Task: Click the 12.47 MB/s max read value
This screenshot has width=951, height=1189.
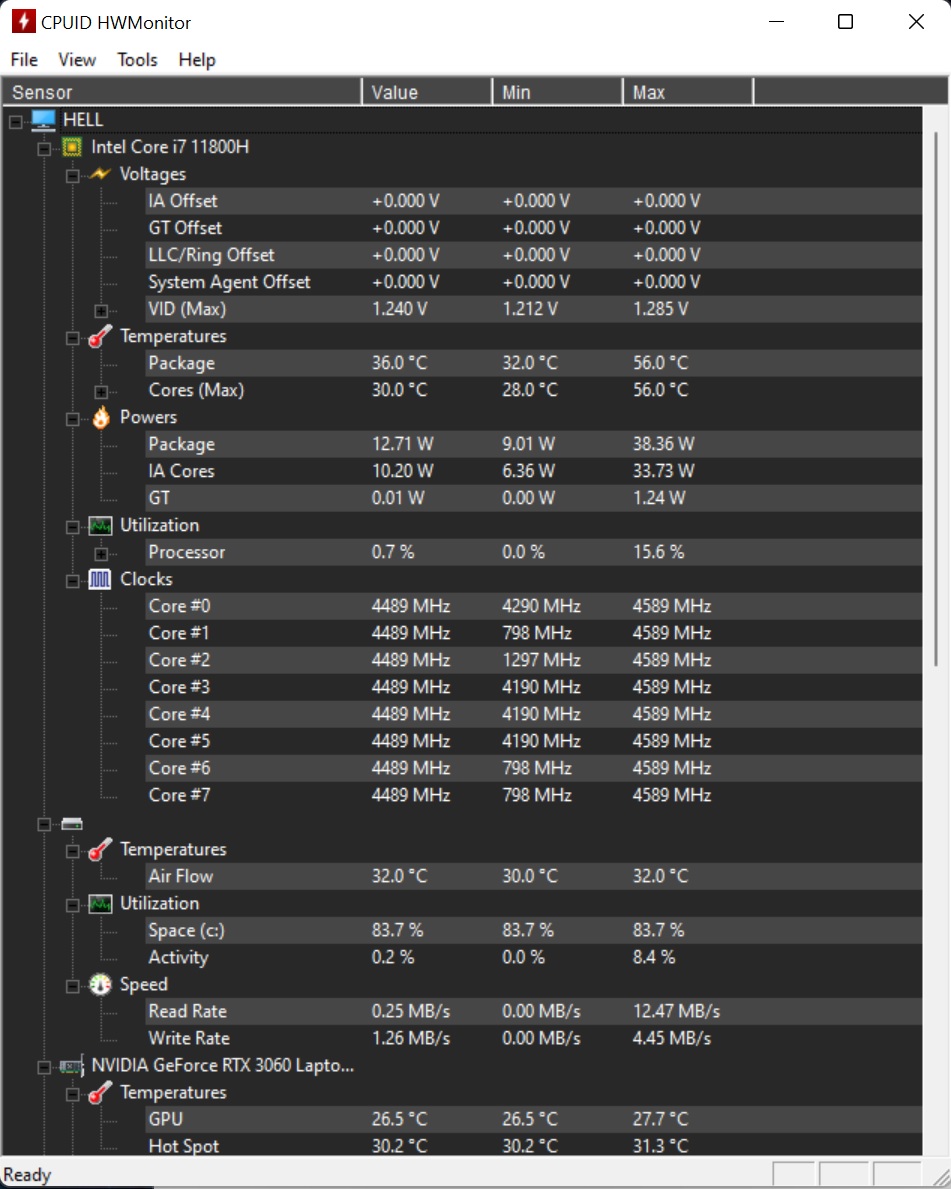Action: click(676, 1012)
